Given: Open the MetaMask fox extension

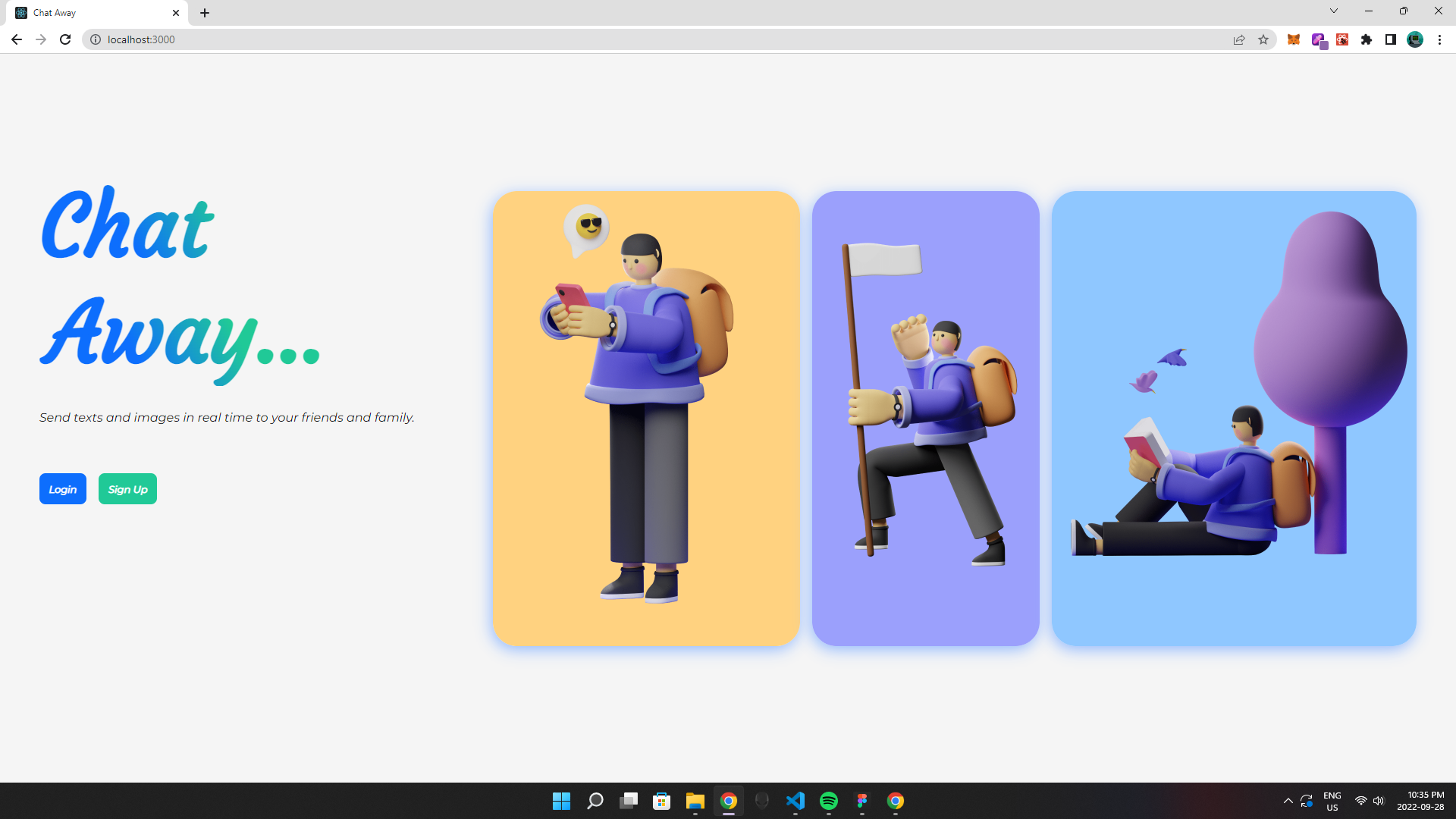Looking at the screenshot, I should point(1294,39).
